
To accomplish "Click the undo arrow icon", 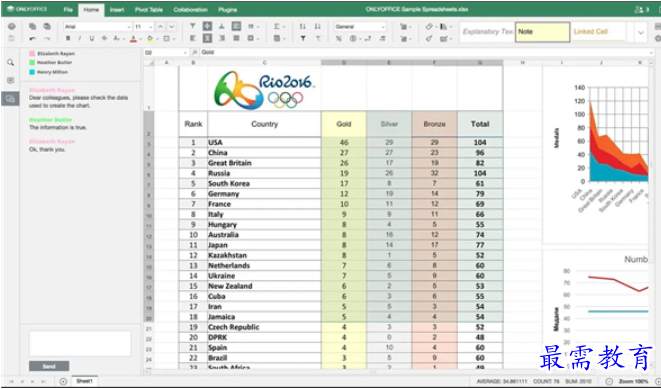I will 32,38.
